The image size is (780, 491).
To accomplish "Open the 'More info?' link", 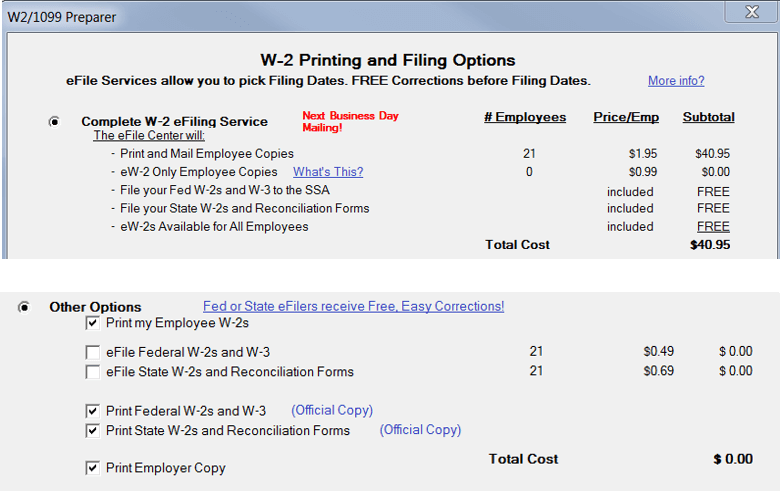I will [676, 81].
